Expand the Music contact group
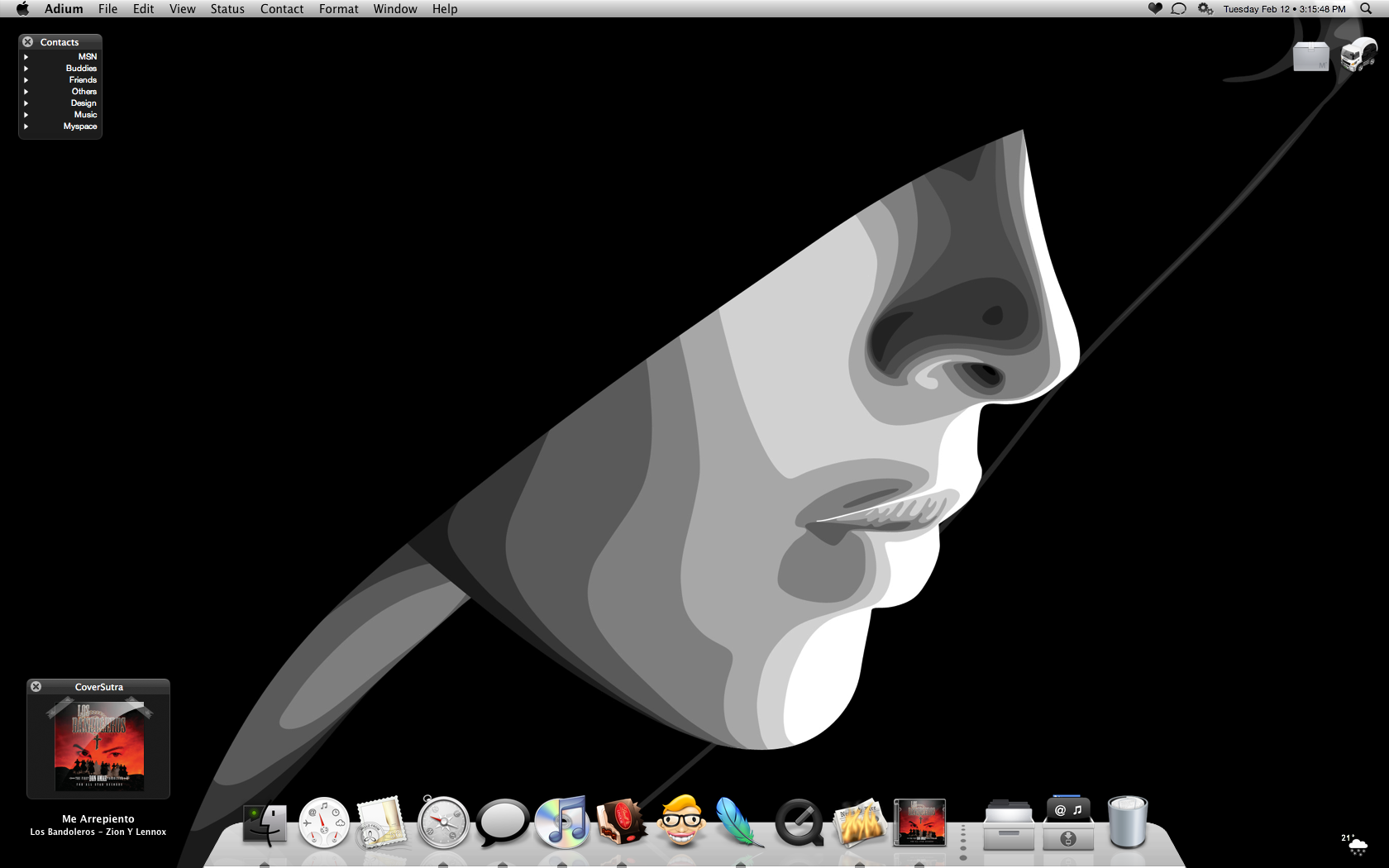 26,115
